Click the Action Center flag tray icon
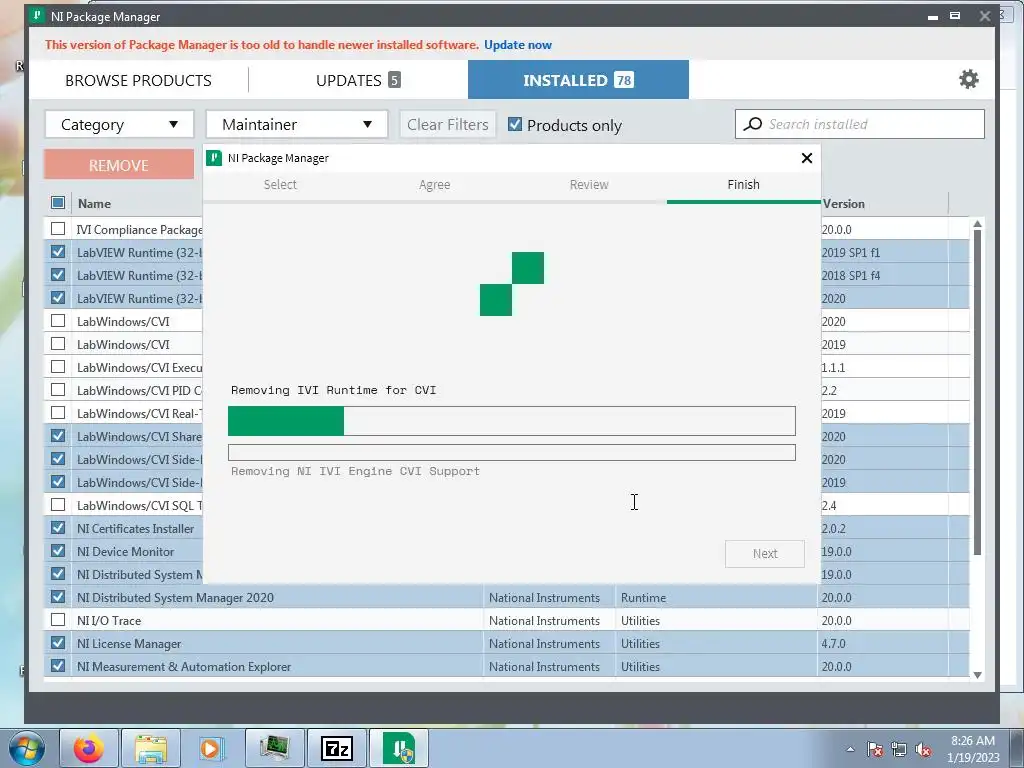 875,750
